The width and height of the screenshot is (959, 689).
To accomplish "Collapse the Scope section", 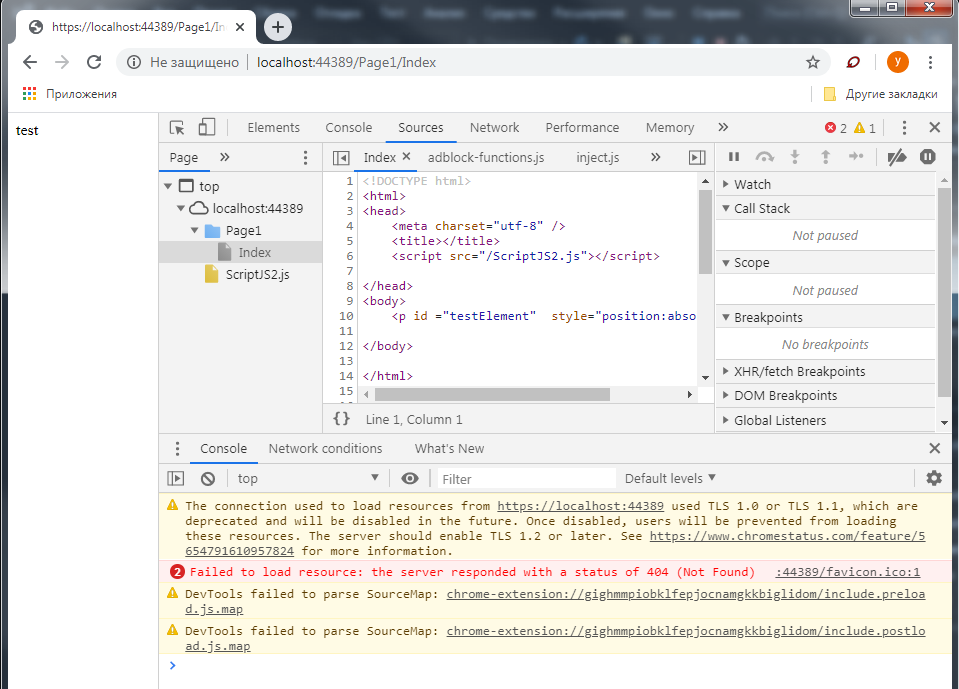I will point(825,262).
